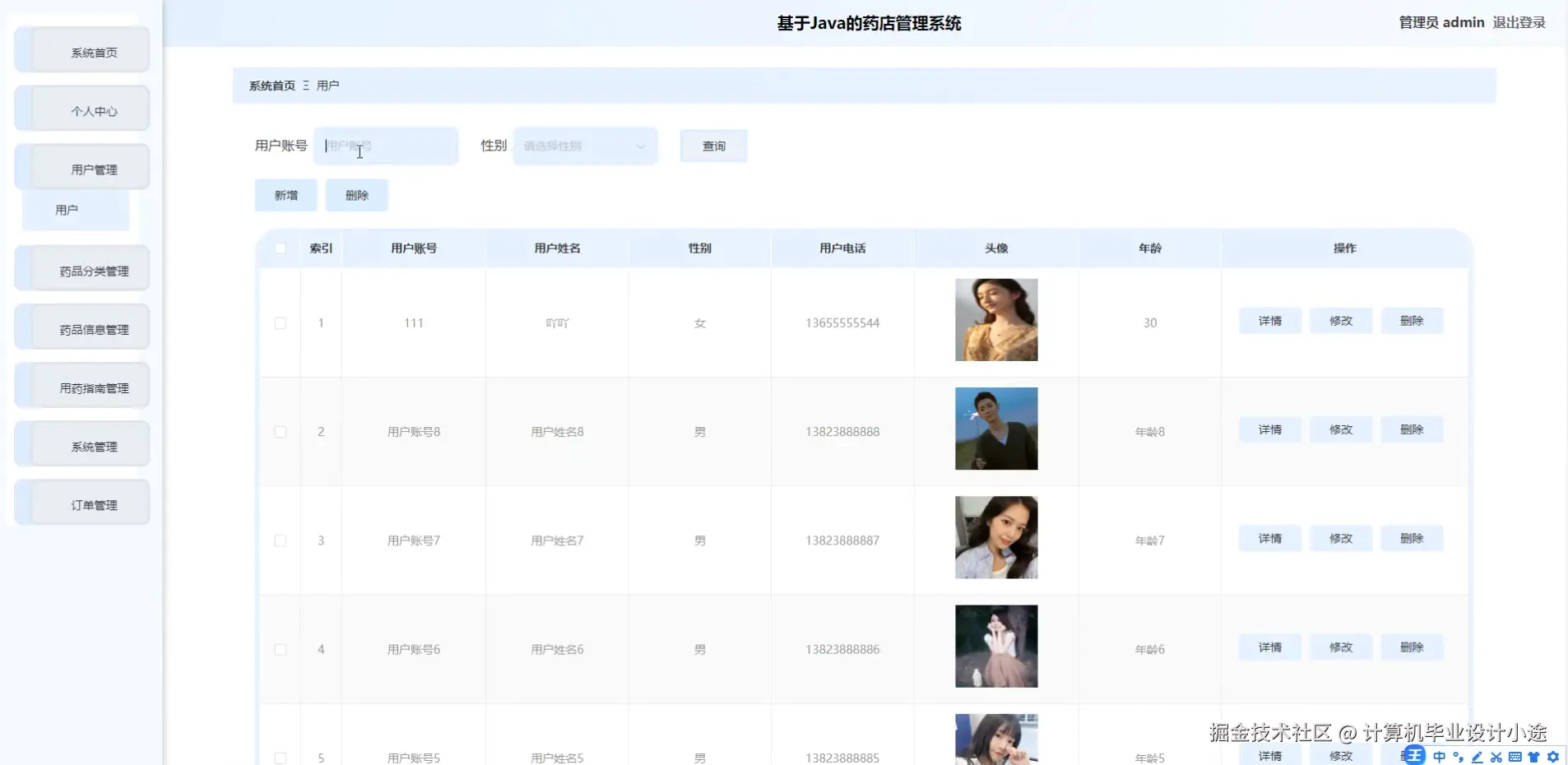Open the 性别 gender select dropdown
The height and width of the screenshot is (765, 1568).
[x=585, y=146]
